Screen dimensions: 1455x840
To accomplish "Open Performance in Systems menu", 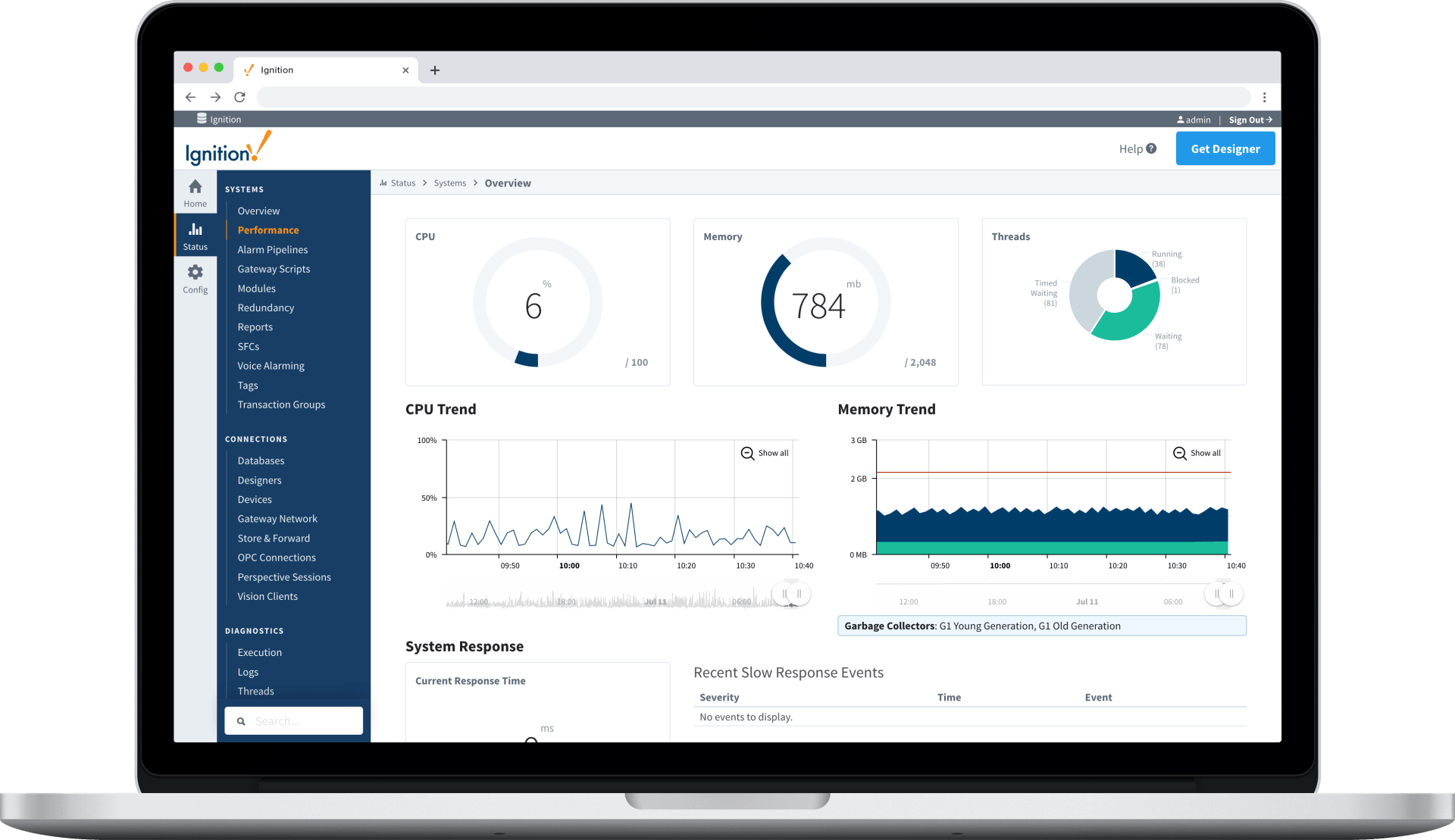I will pos(268,230).
